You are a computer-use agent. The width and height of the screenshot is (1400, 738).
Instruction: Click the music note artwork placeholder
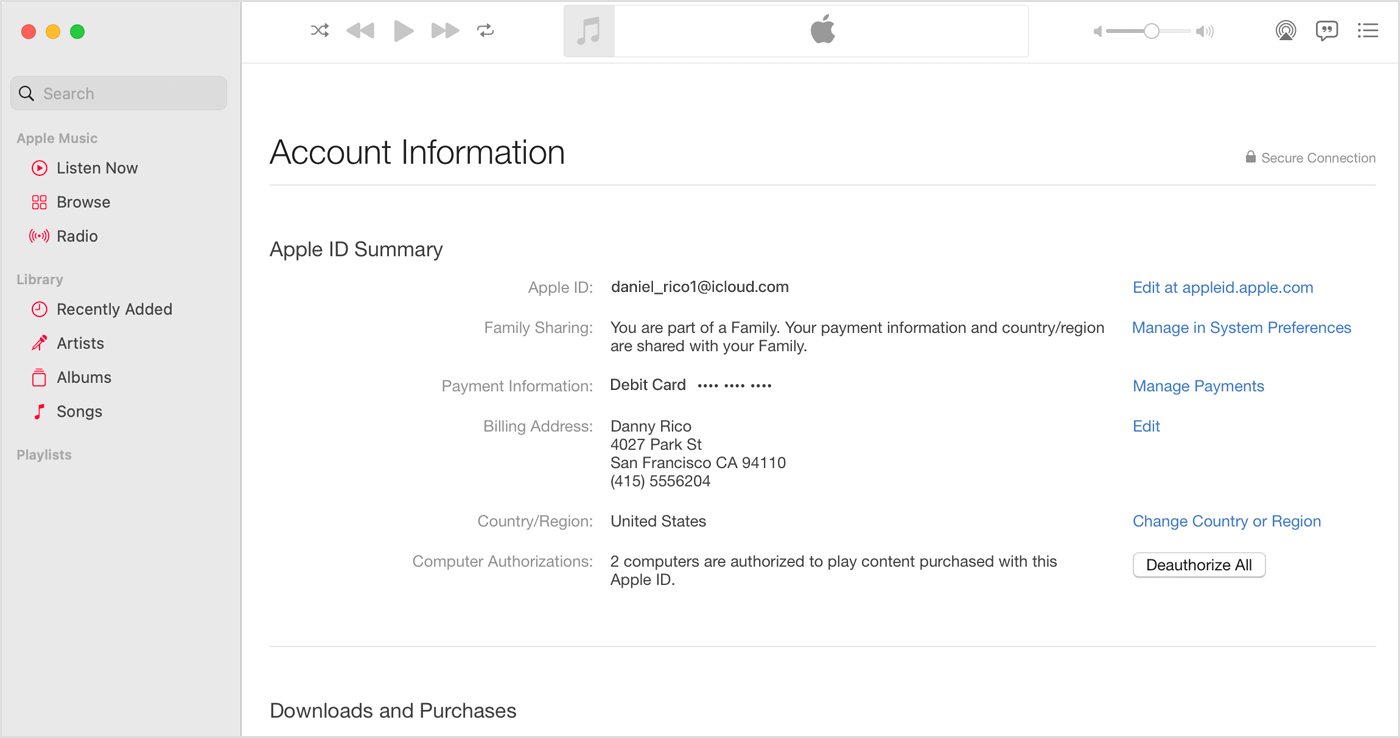589,31
